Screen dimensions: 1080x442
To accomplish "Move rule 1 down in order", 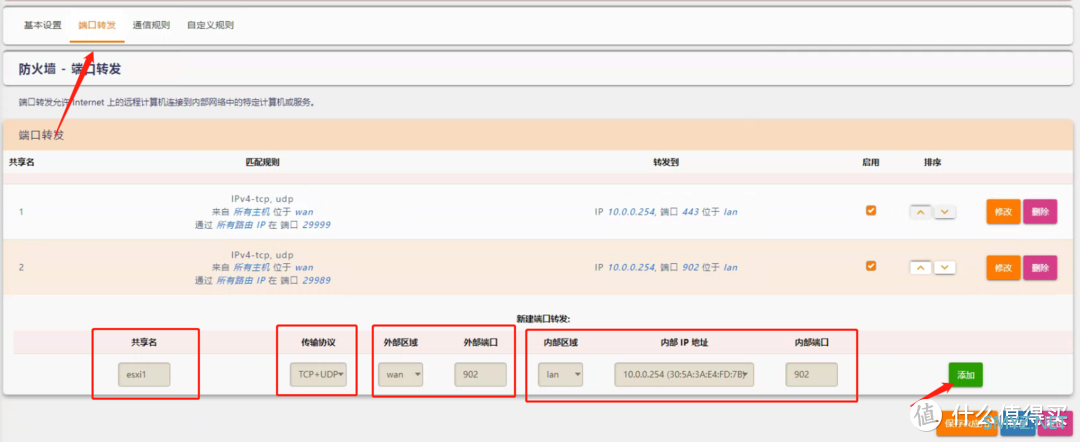I will 944,212.
